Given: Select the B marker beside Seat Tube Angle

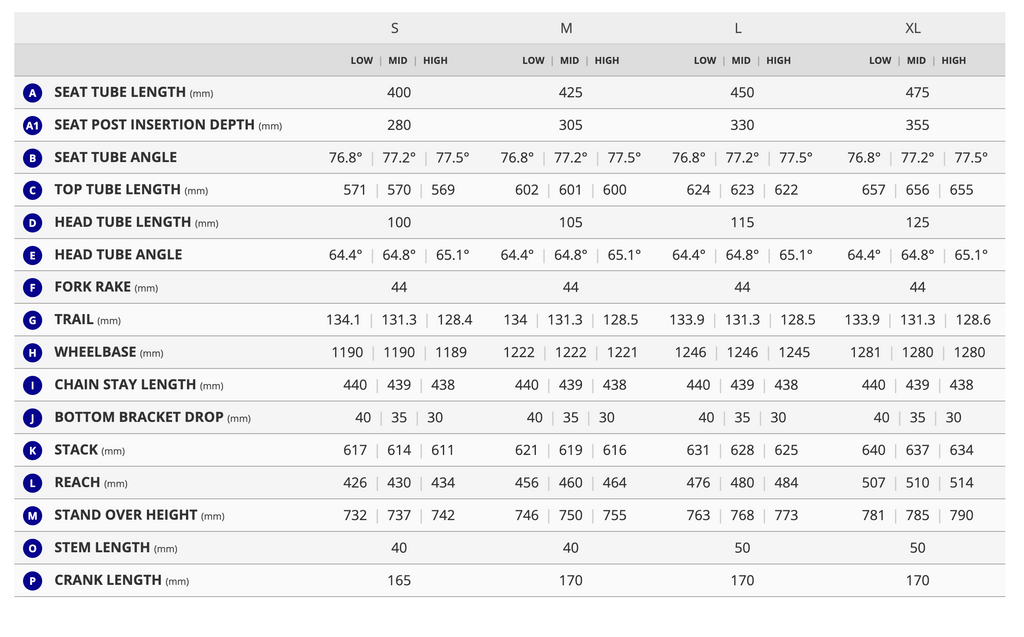Looking at the screenshot, I should (x=32, y=158).
